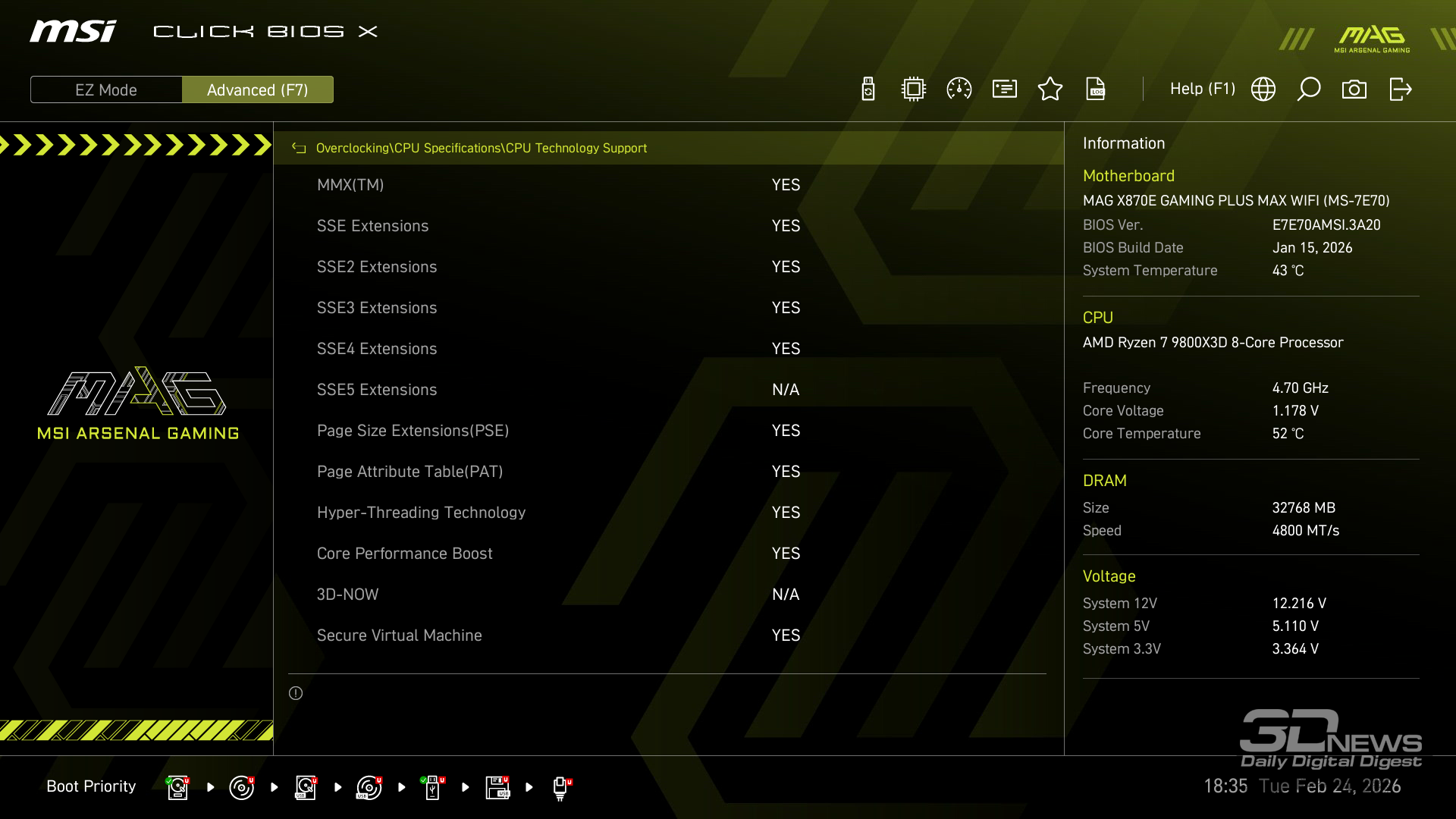
Task: Select the network boot device icon
Action: (x=560, y=787)
